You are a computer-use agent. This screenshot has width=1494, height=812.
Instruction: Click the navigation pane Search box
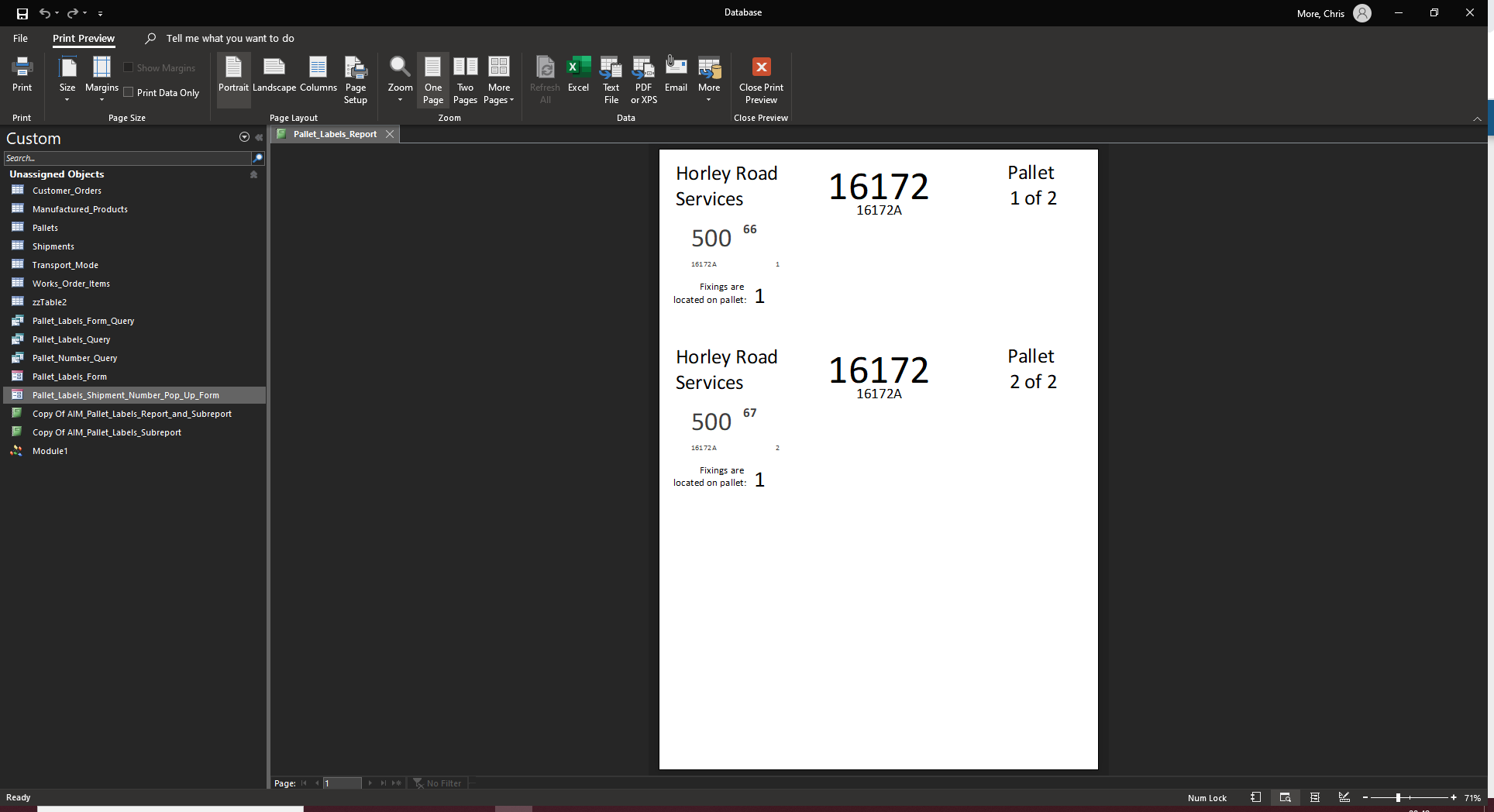(127, 158)
